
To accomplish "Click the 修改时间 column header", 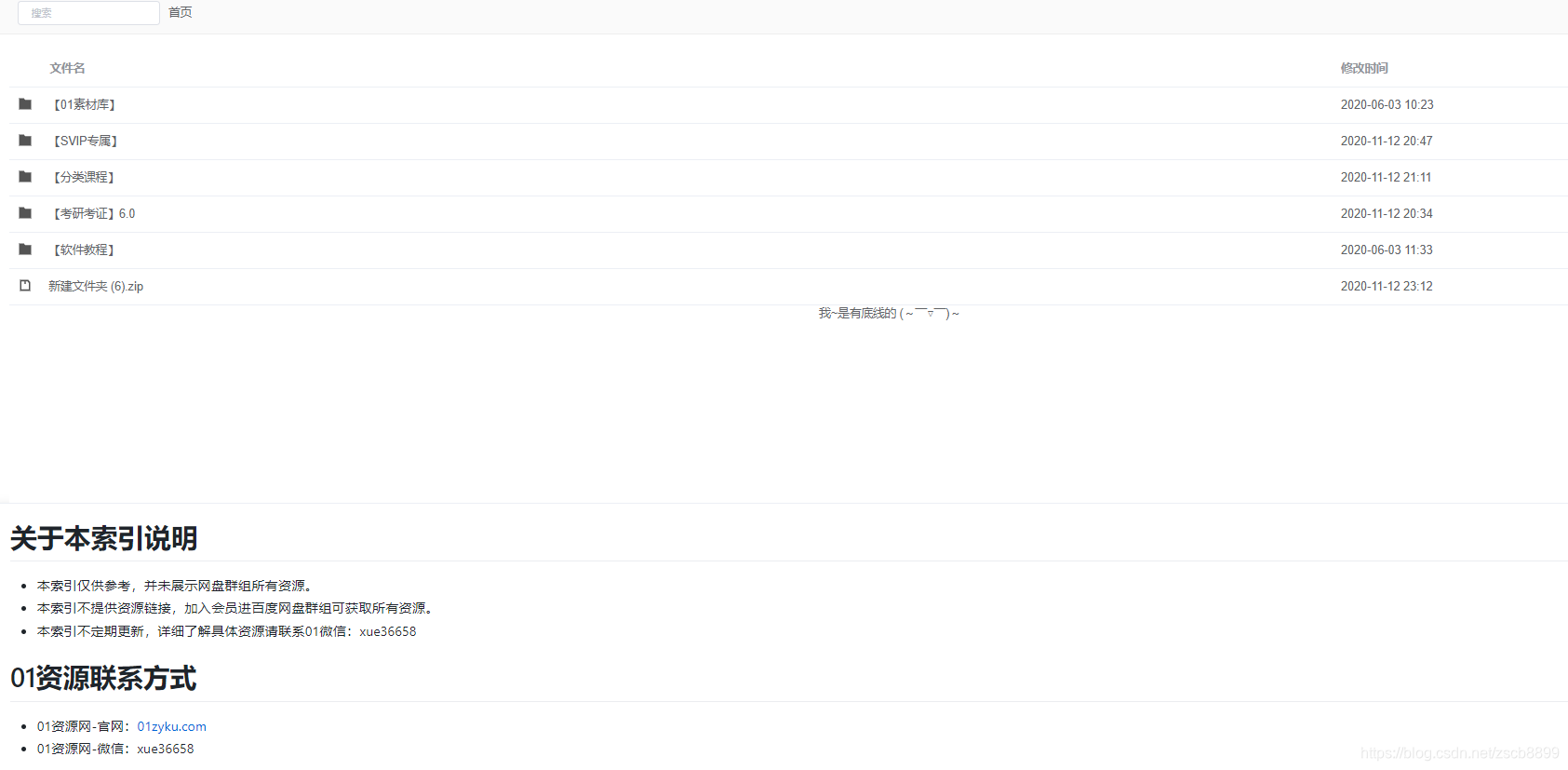I will tap(1364, 68).
